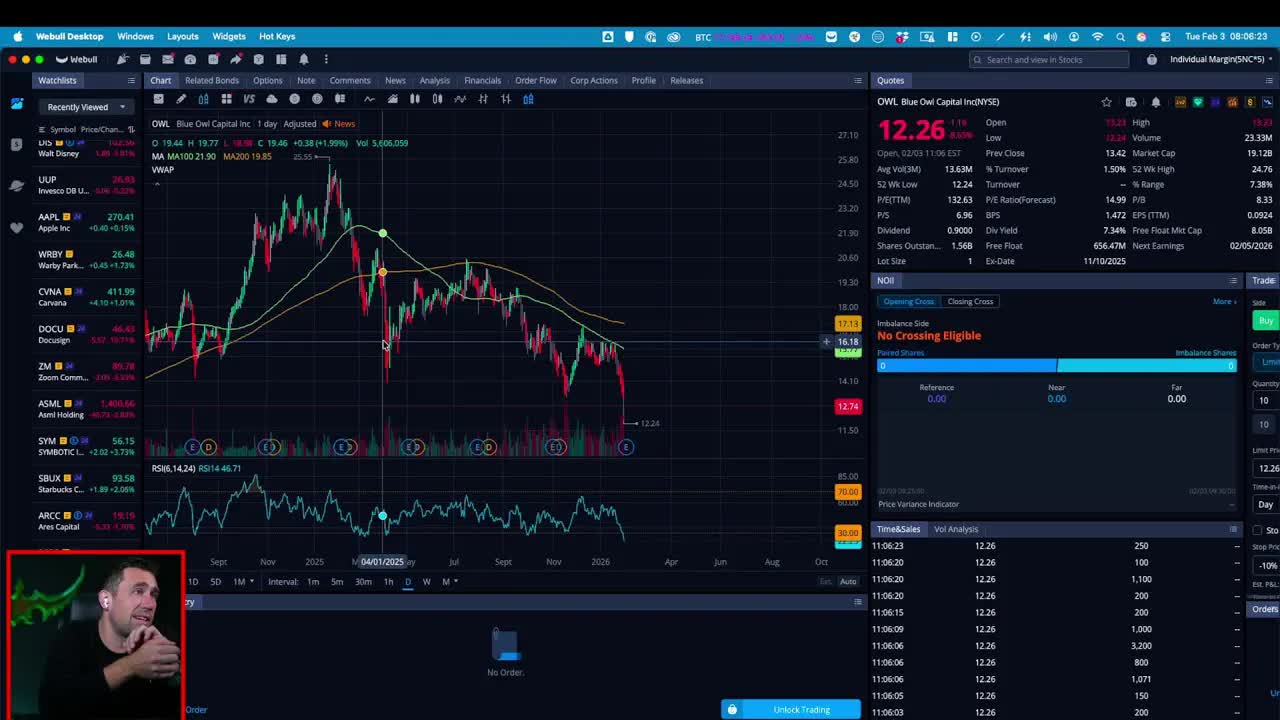1280x720 pixels.
Task: Open the Individual Margin account dropdown
Action: (x=1223, y=59)
